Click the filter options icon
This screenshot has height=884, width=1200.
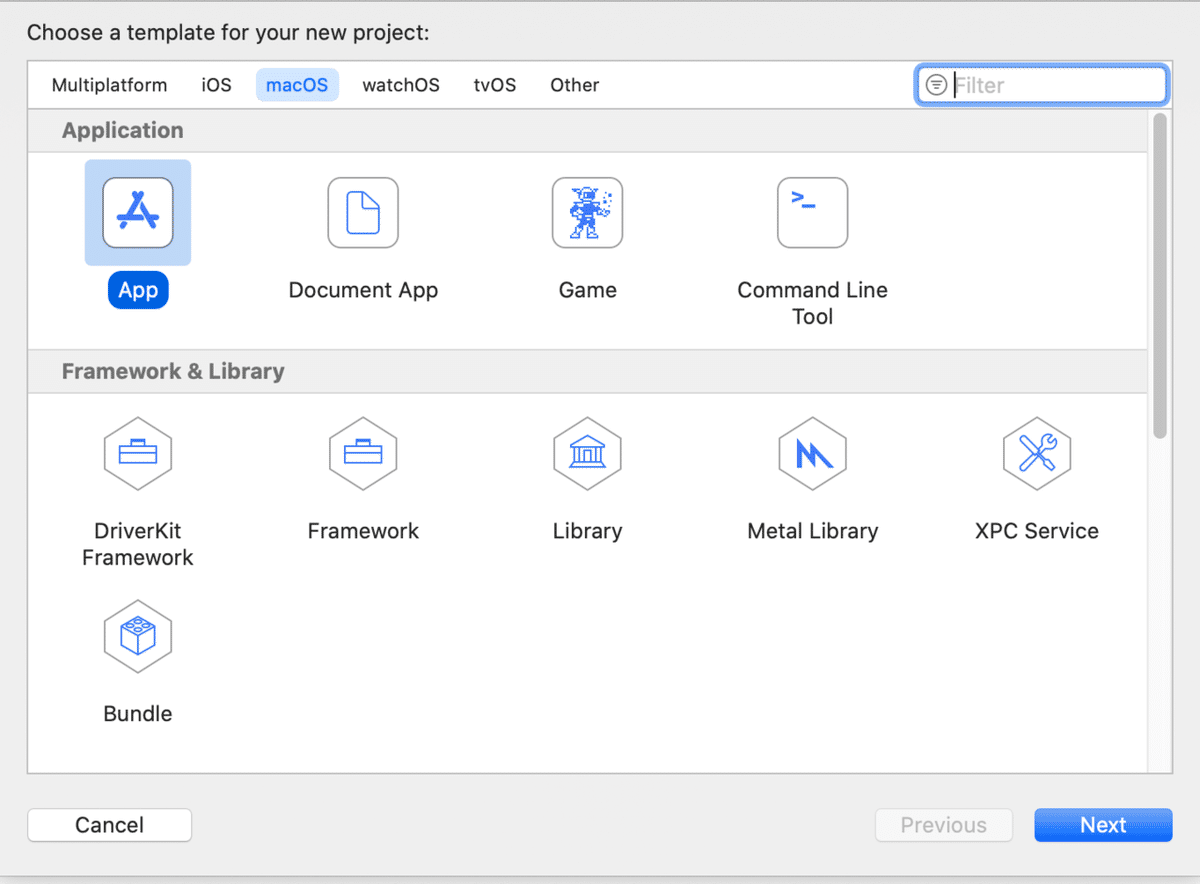tap(936, 85)
